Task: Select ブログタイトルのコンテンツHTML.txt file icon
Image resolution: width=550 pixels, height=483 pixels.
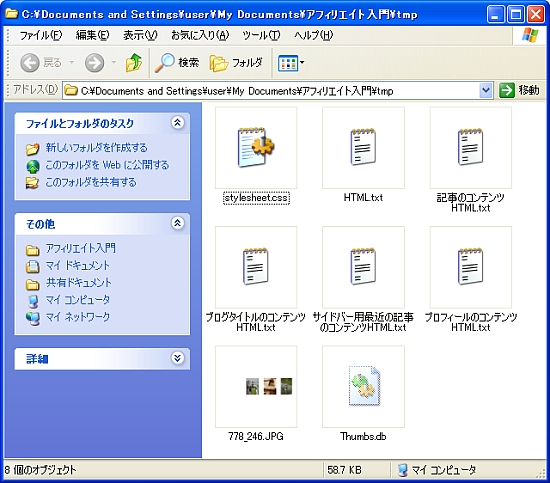Action: pyautogui.click(x=256, y=267)
